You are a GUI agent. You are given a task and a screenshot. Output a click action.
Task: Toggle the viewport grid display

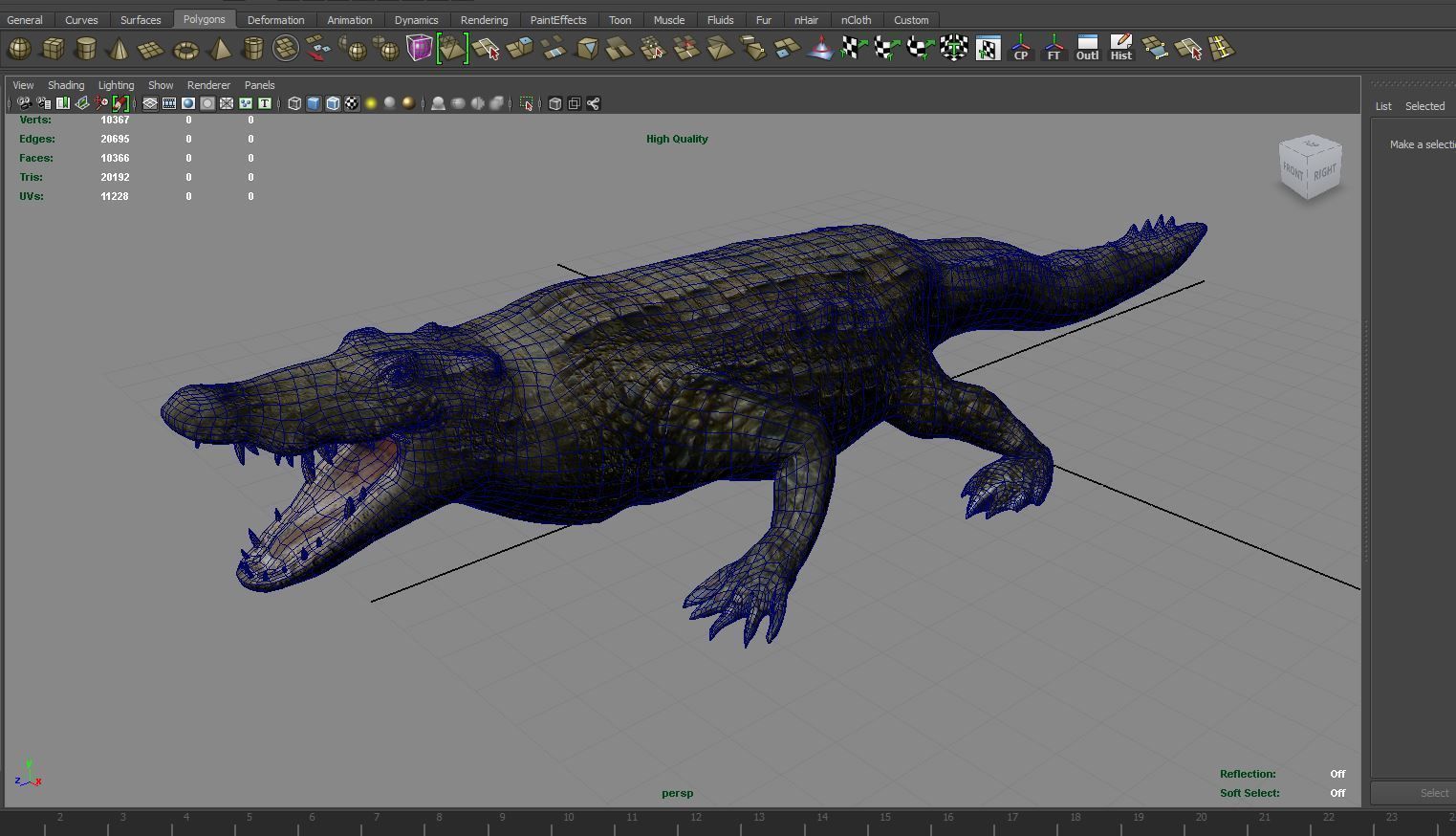pyautogui.click(x=150, y=103)
